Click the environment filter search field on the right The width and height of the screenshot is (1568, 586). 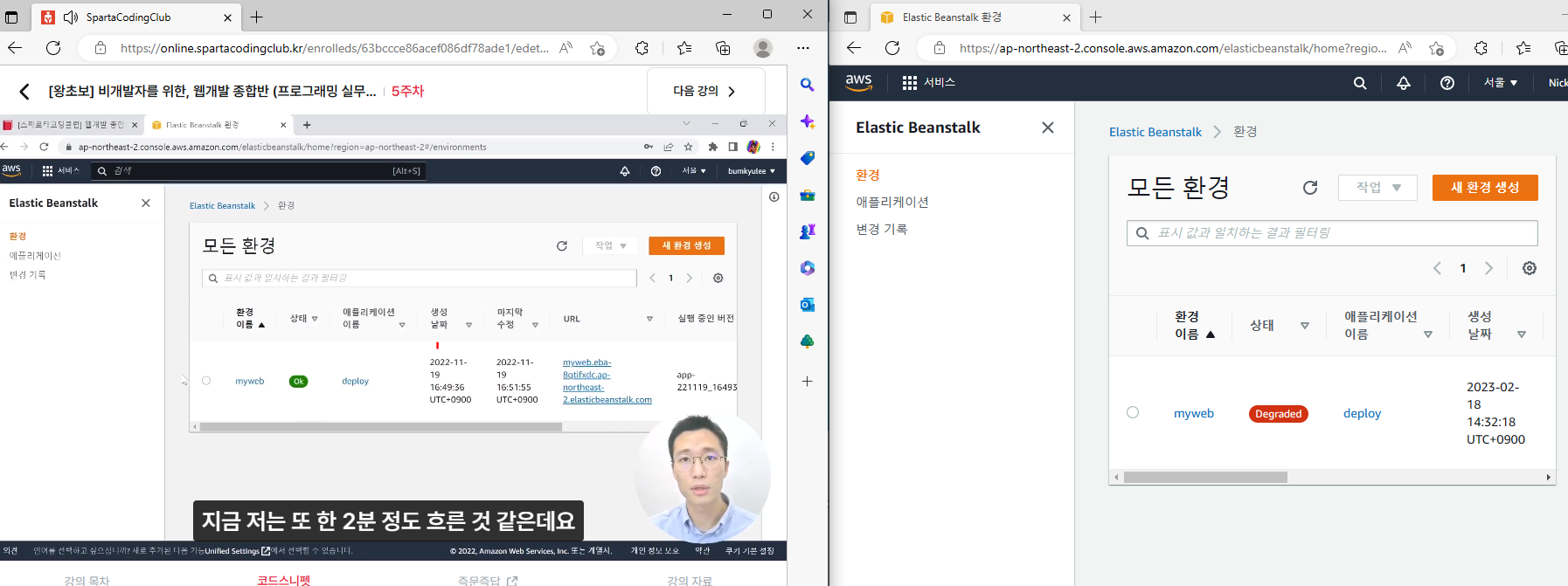click(1332, 233)
